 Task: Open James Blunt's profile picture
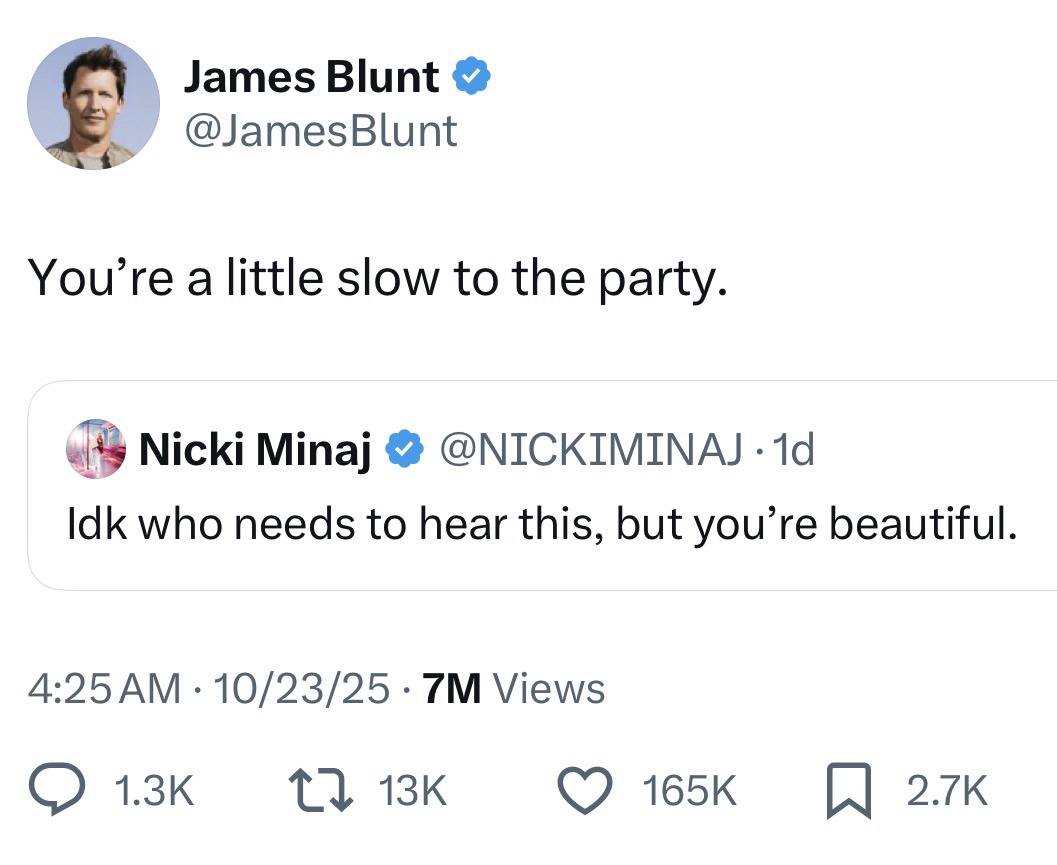[x=93, y=103]
